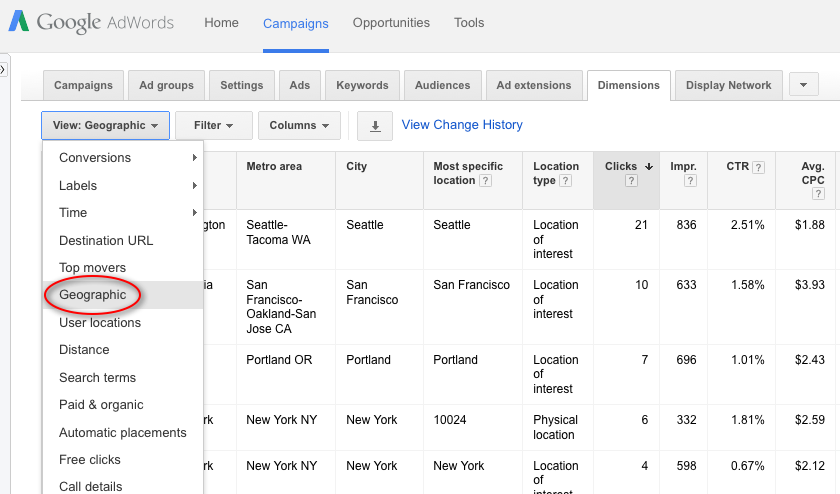This screenshot has height=494, width=840.
Task: Open Opportunities top navigation
Action: point(391,23)
